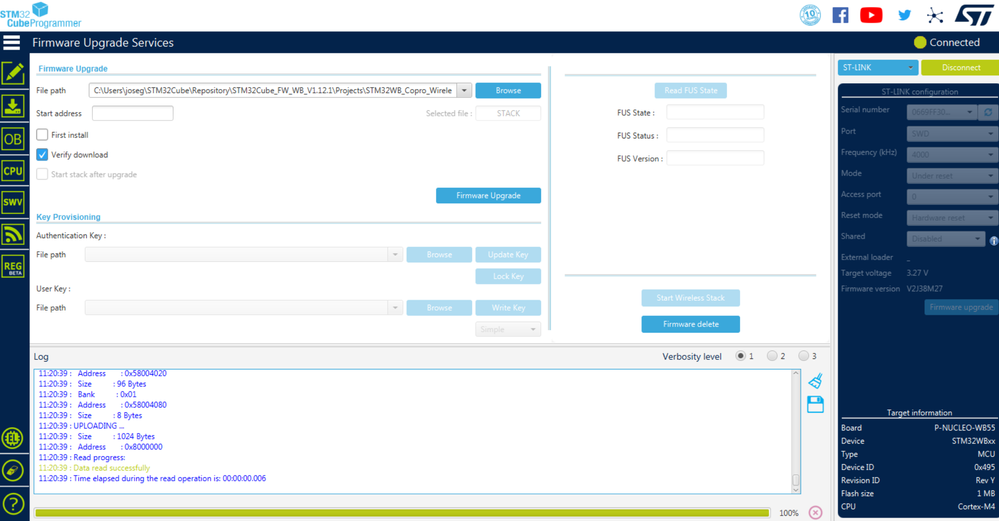
Task: Open the ST community network icon
Action: 935,15
